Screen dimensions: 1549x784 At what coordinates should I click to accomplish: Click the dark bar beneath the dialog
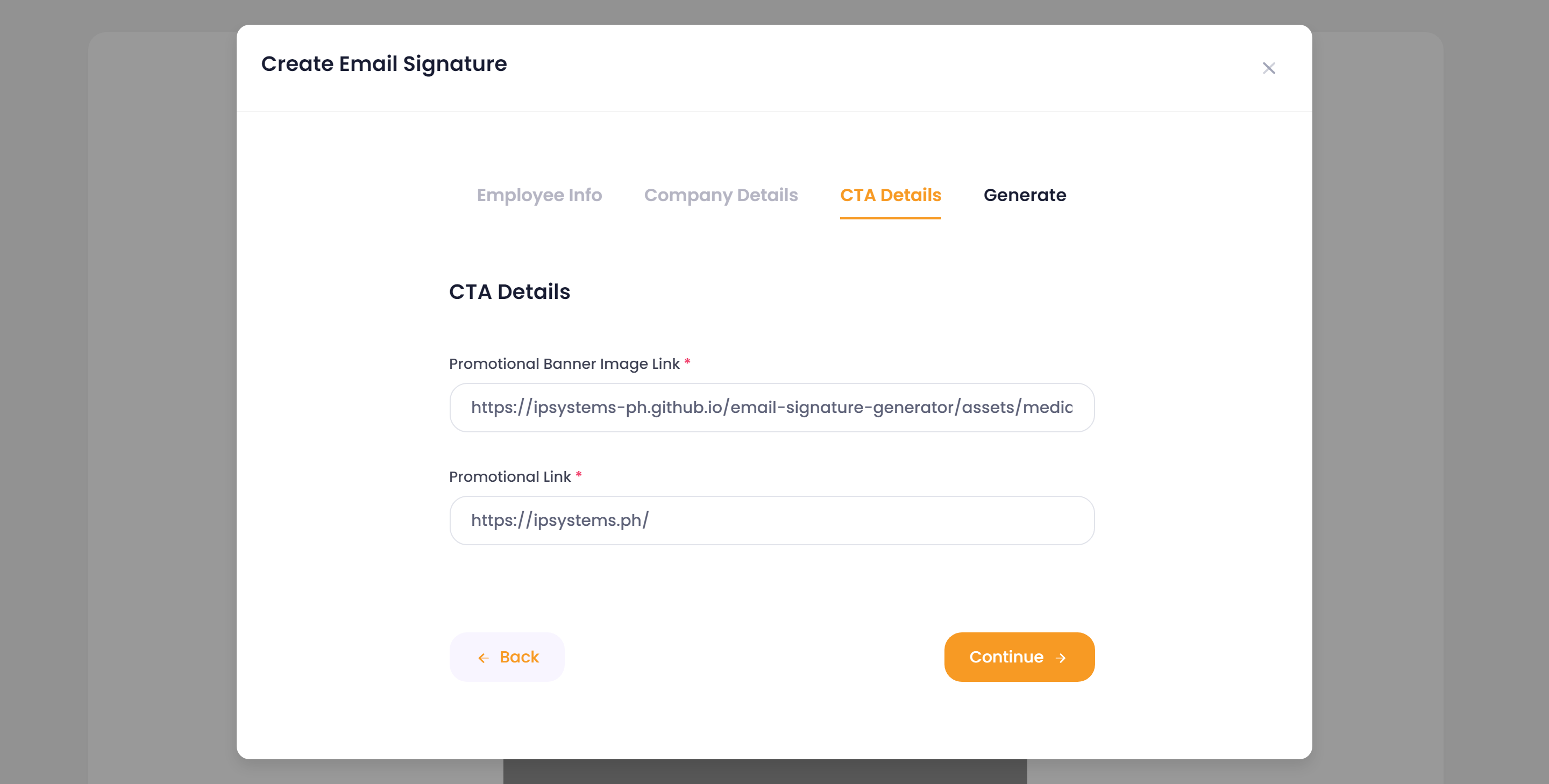[764, 772]
